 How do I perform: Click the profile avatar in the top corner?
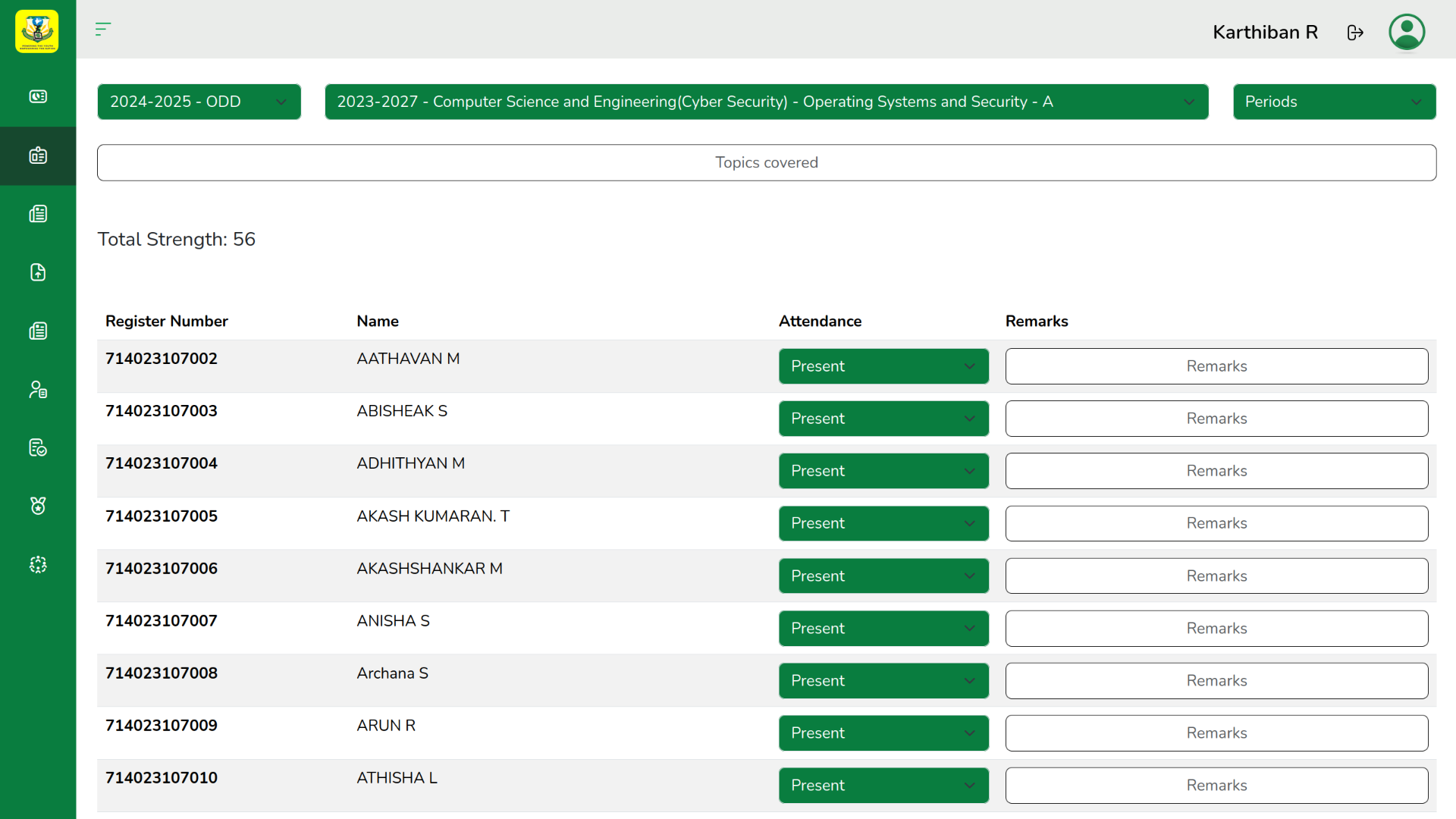pos(1407,31)
